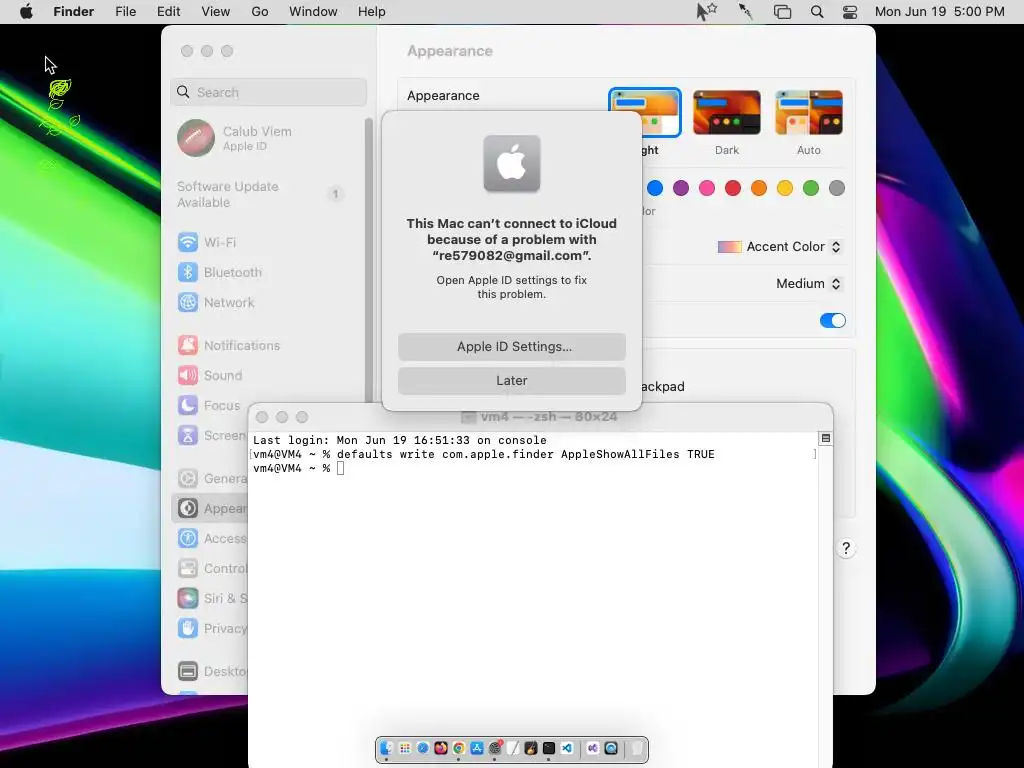Choose the Dark appearance thumbnail

point(727,112)
